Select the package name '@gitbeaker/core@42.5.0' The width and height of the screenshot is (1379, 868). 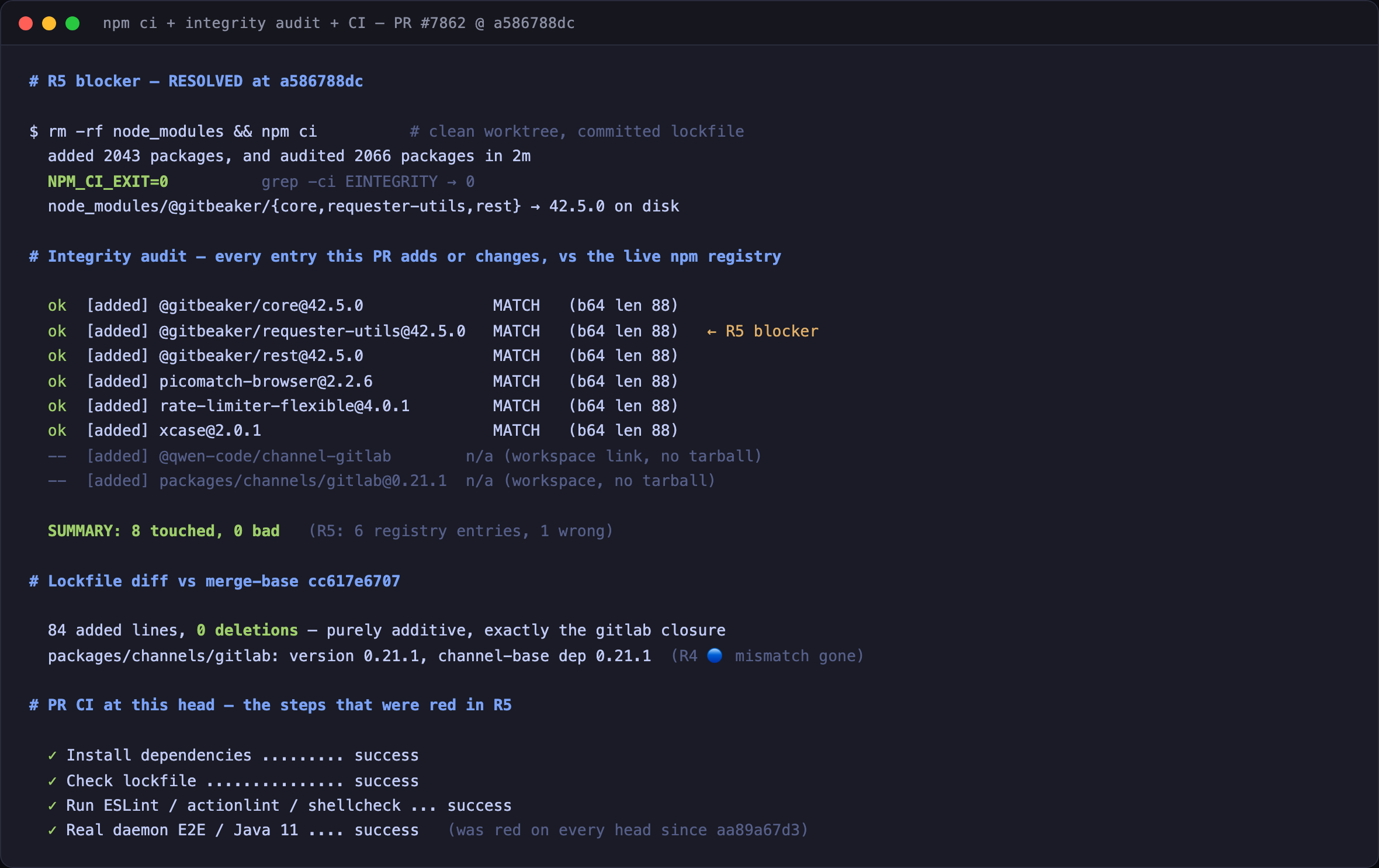261,305
